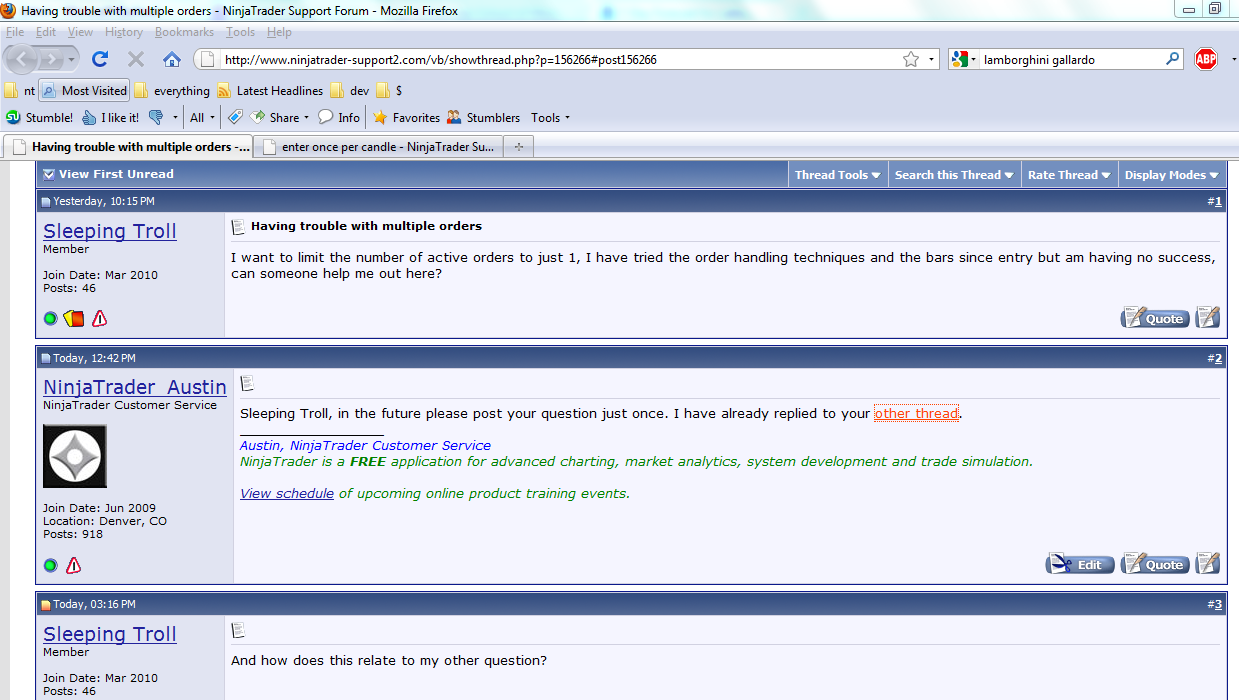This screenshot has height=700, width=1239.
Task: Open the Google search engine selector dropdown
Action: coord(964,59)
